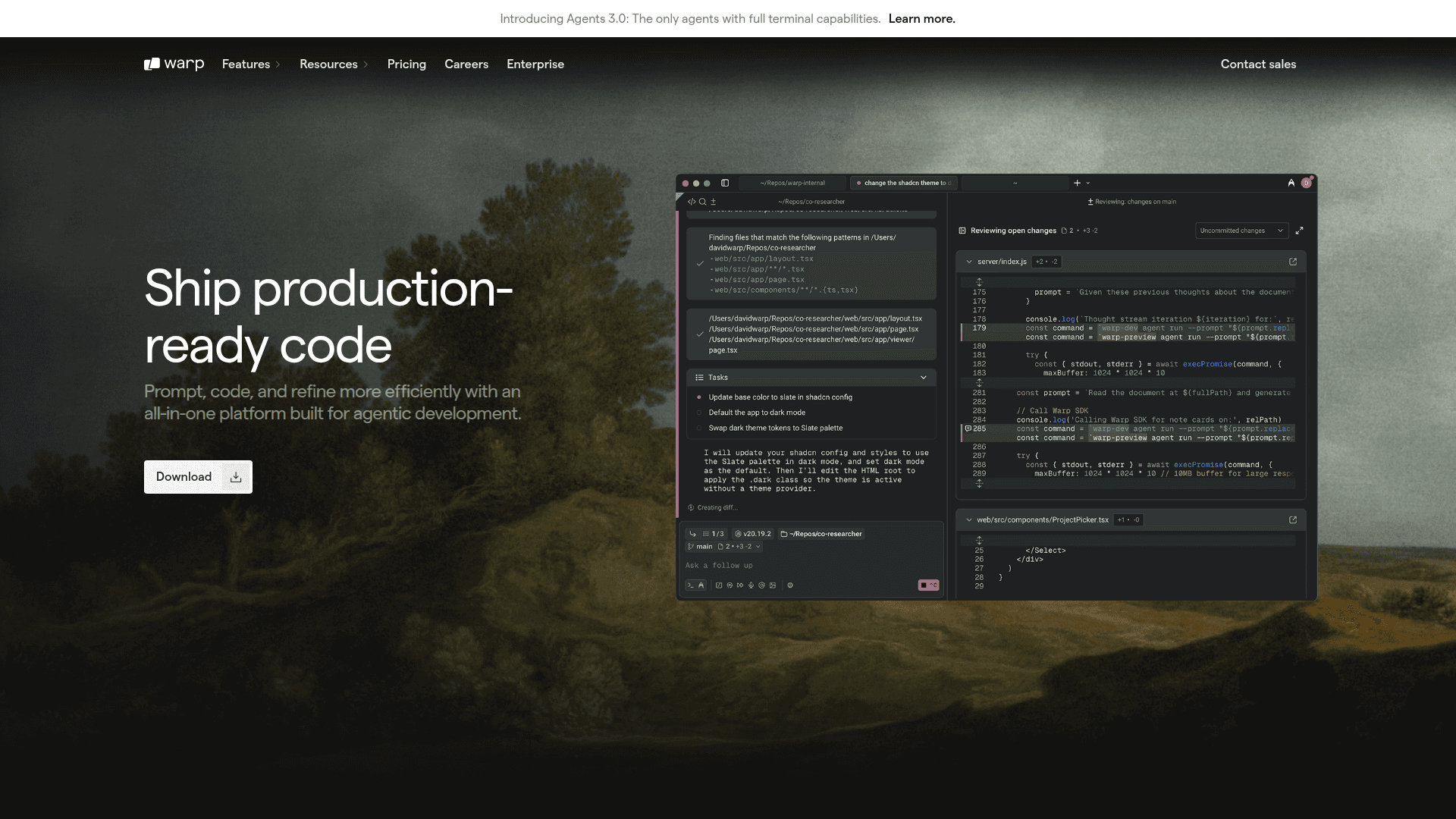Click the search magnifier icon in the pane header
Image resolution: width=1456 pixels, height=819 pixels.
702,202
